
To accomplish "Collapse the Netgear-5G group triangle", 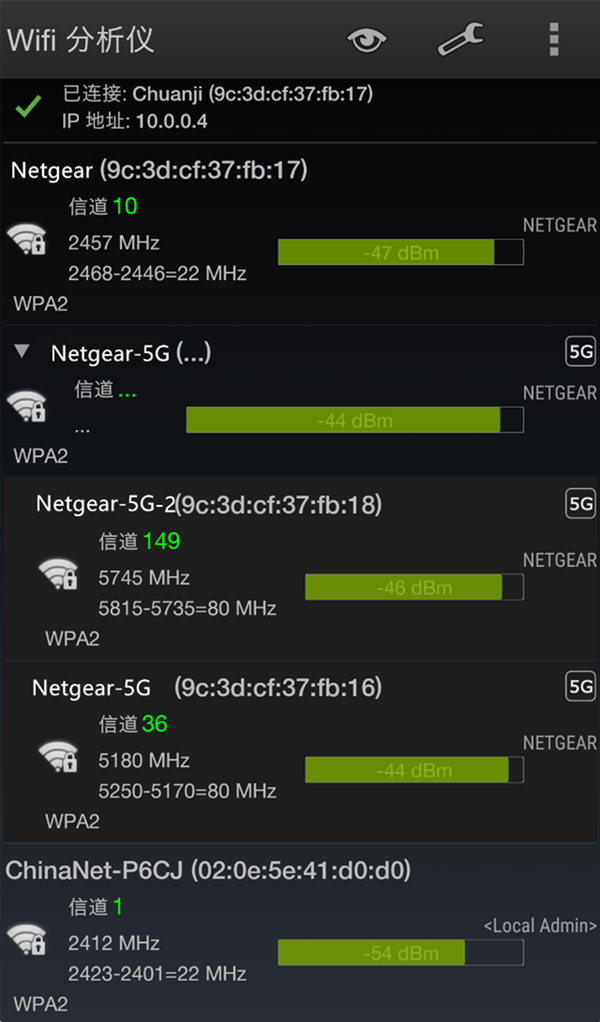I will [22, 352].
